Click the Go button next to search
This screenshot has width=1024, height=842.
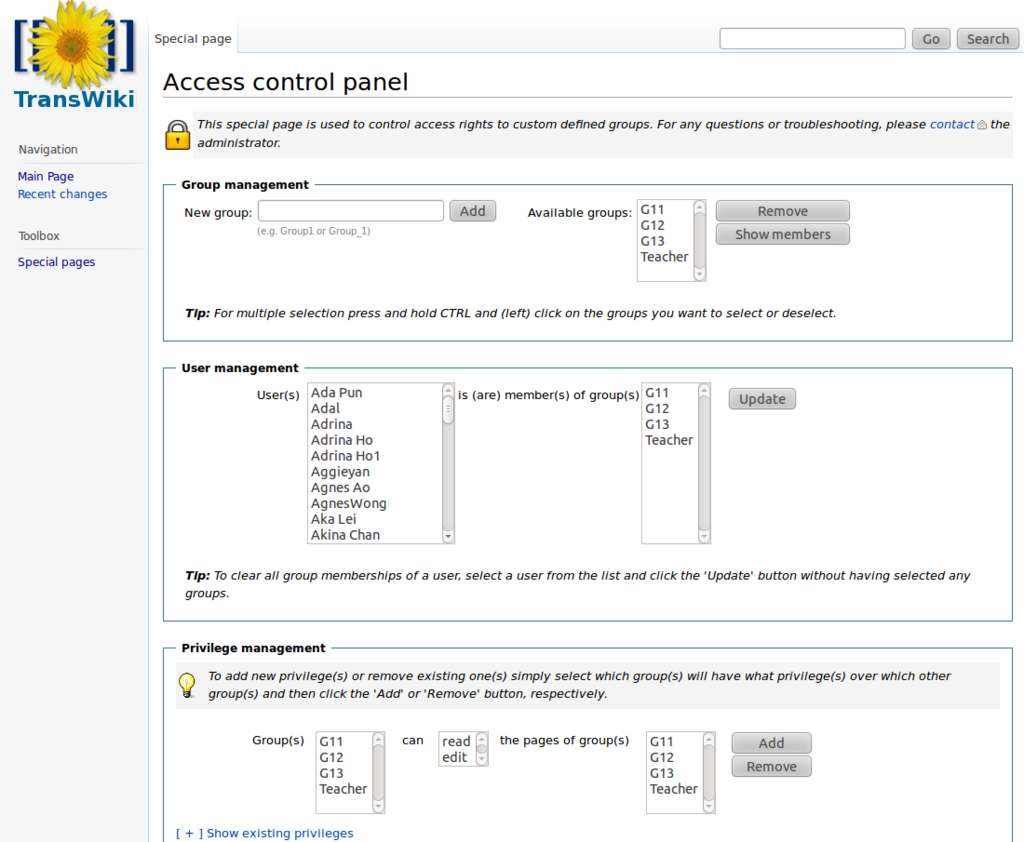[931, 39]
